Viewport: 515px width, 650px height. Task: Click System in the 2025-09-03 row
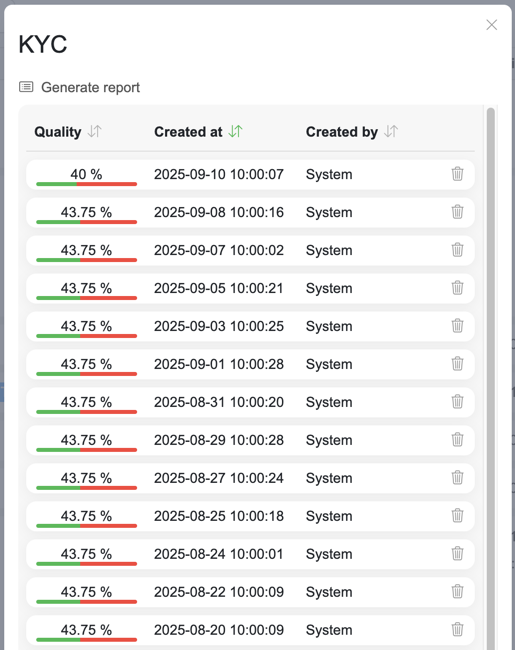point(329,327)
